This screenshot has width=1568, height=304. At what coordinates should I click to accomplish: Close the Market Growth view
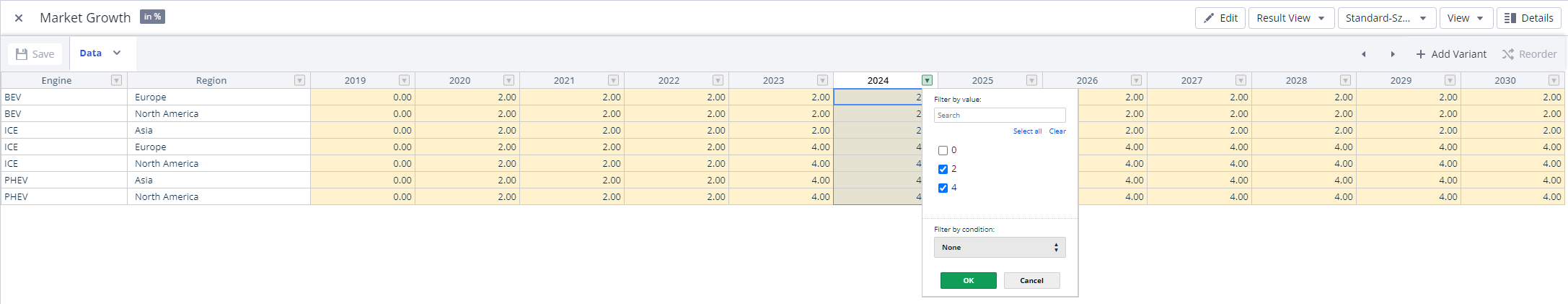19,18
